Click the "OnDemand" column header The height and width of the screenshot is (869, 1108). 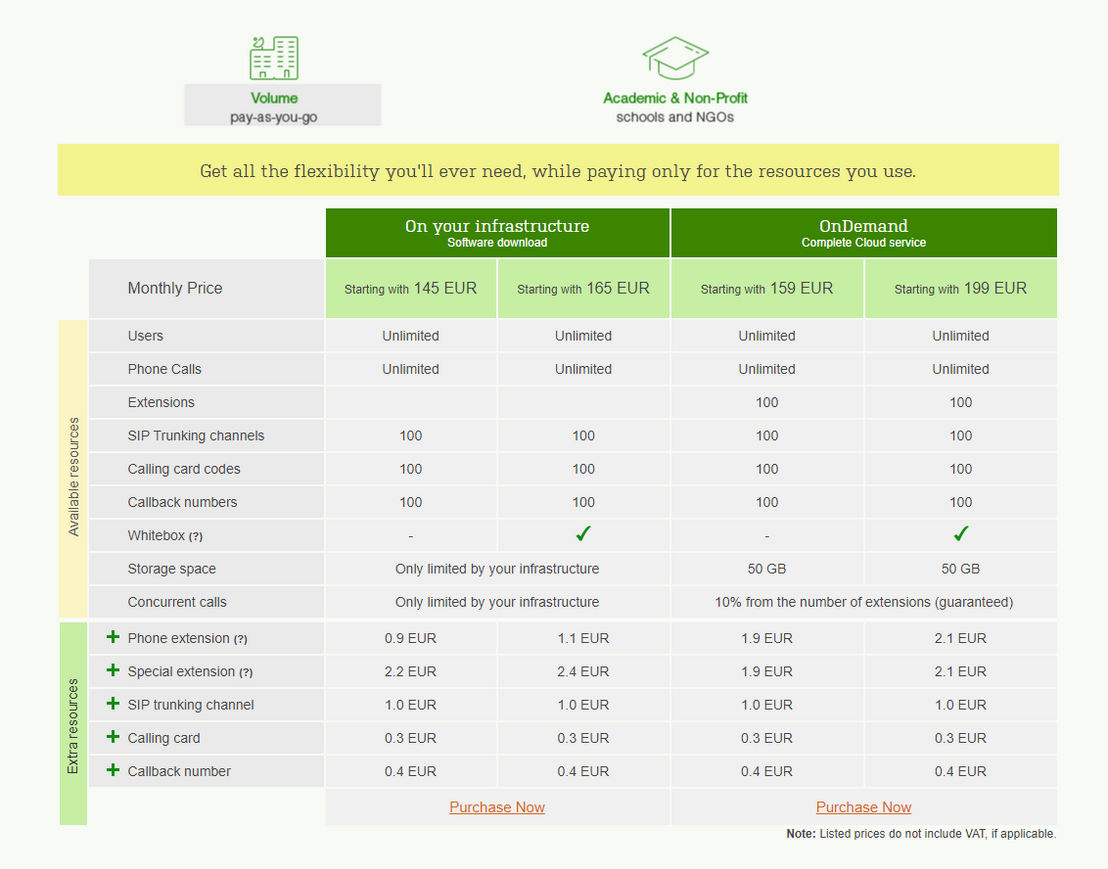tap(864, 232)
